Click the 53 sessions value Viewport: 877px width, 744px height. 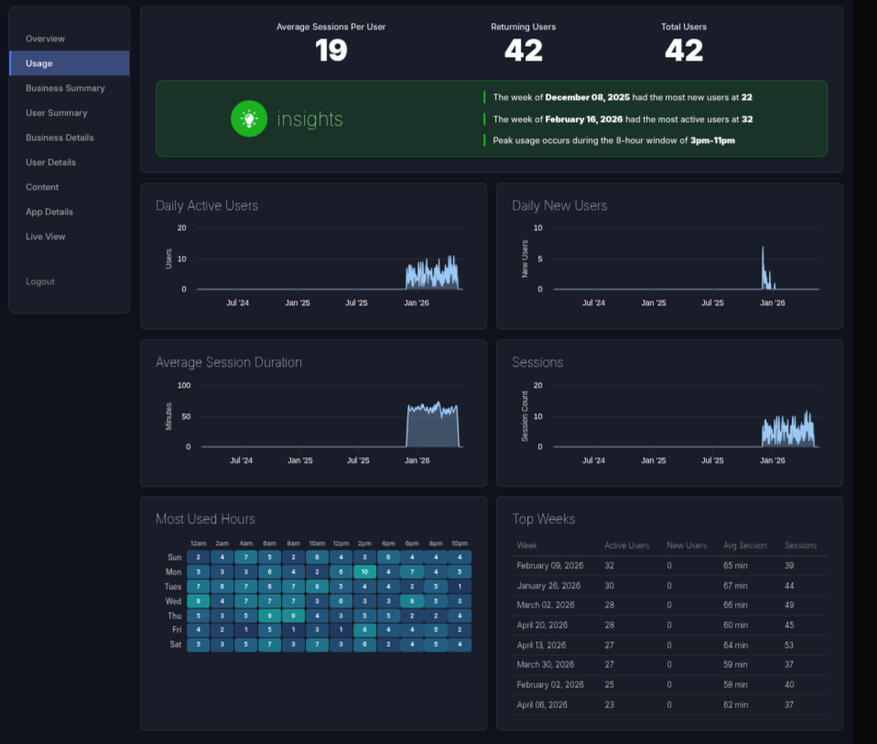(789, 645)
